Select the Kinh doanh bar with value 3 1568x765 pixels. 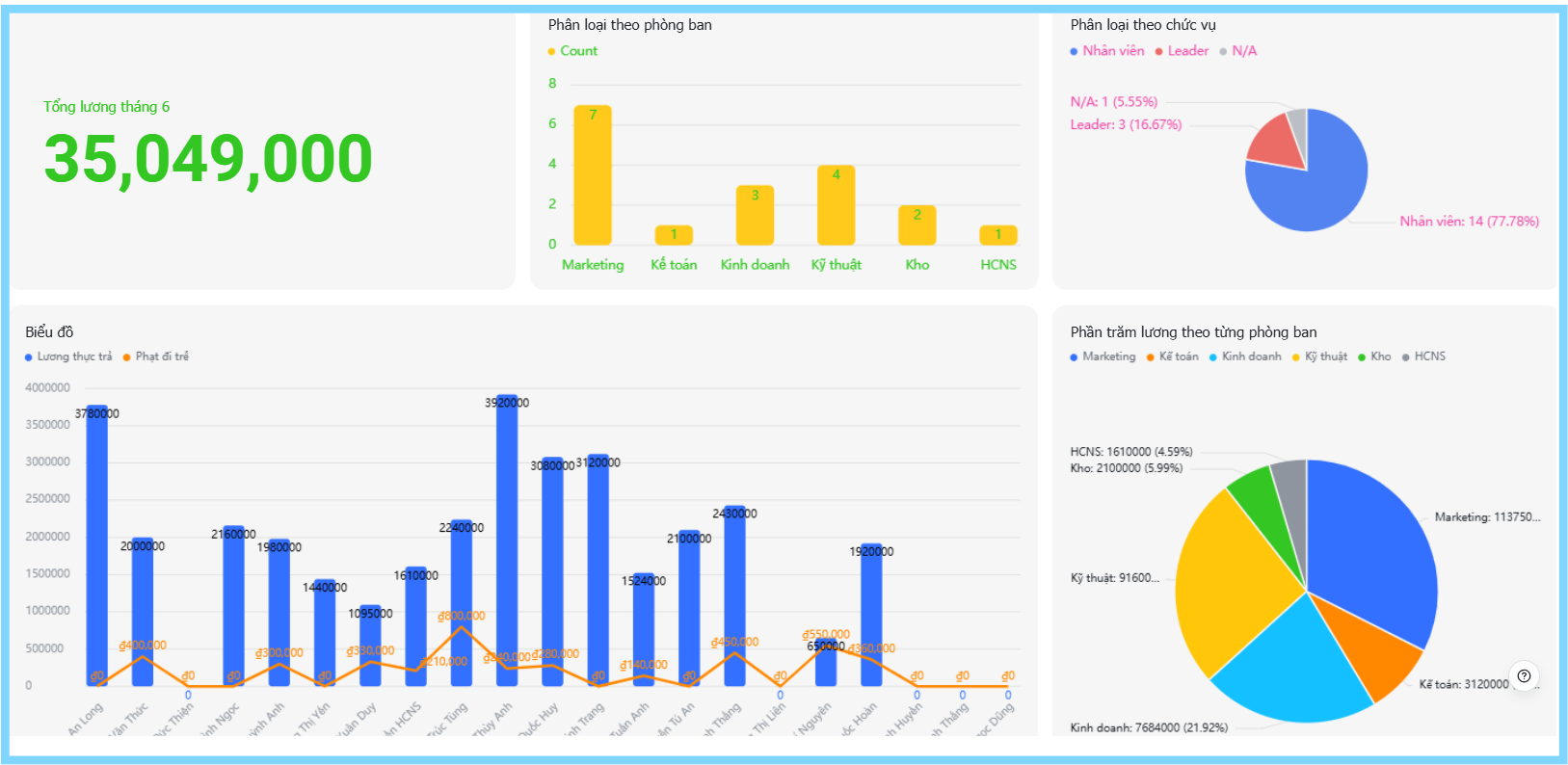click(x=755, y=215)
